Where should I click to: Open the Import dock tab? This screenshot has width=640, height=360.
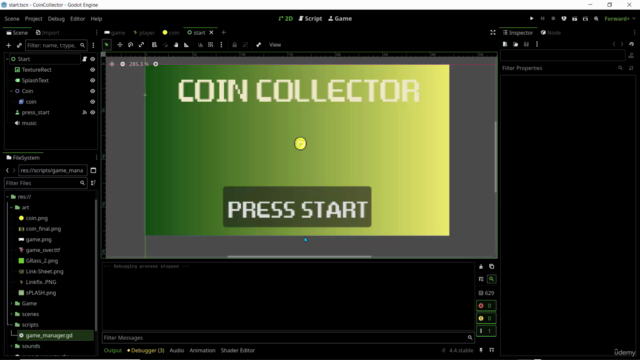[x=48, y=33]
